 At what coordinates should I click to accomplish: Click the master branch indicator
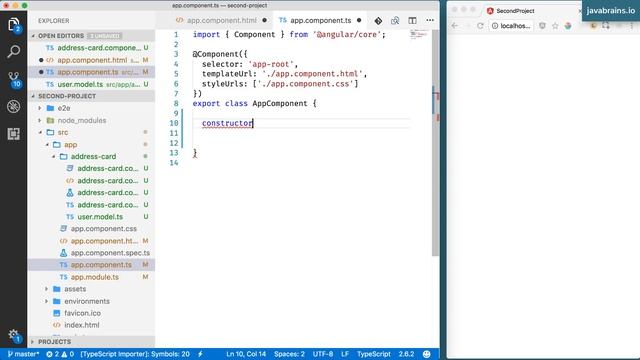(x=23, y=354)
